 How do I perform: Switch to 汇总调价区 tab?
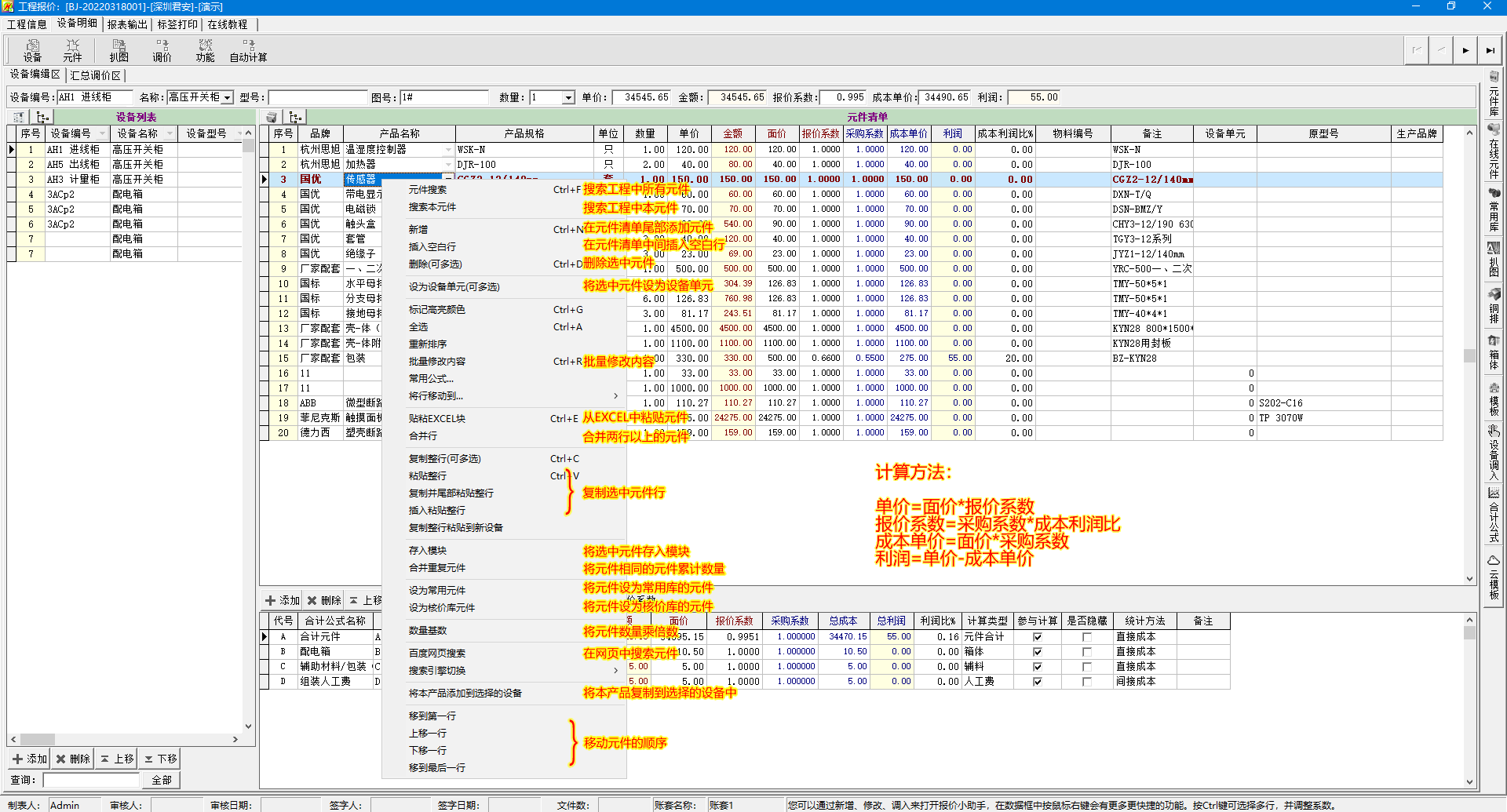click(96, 75)
